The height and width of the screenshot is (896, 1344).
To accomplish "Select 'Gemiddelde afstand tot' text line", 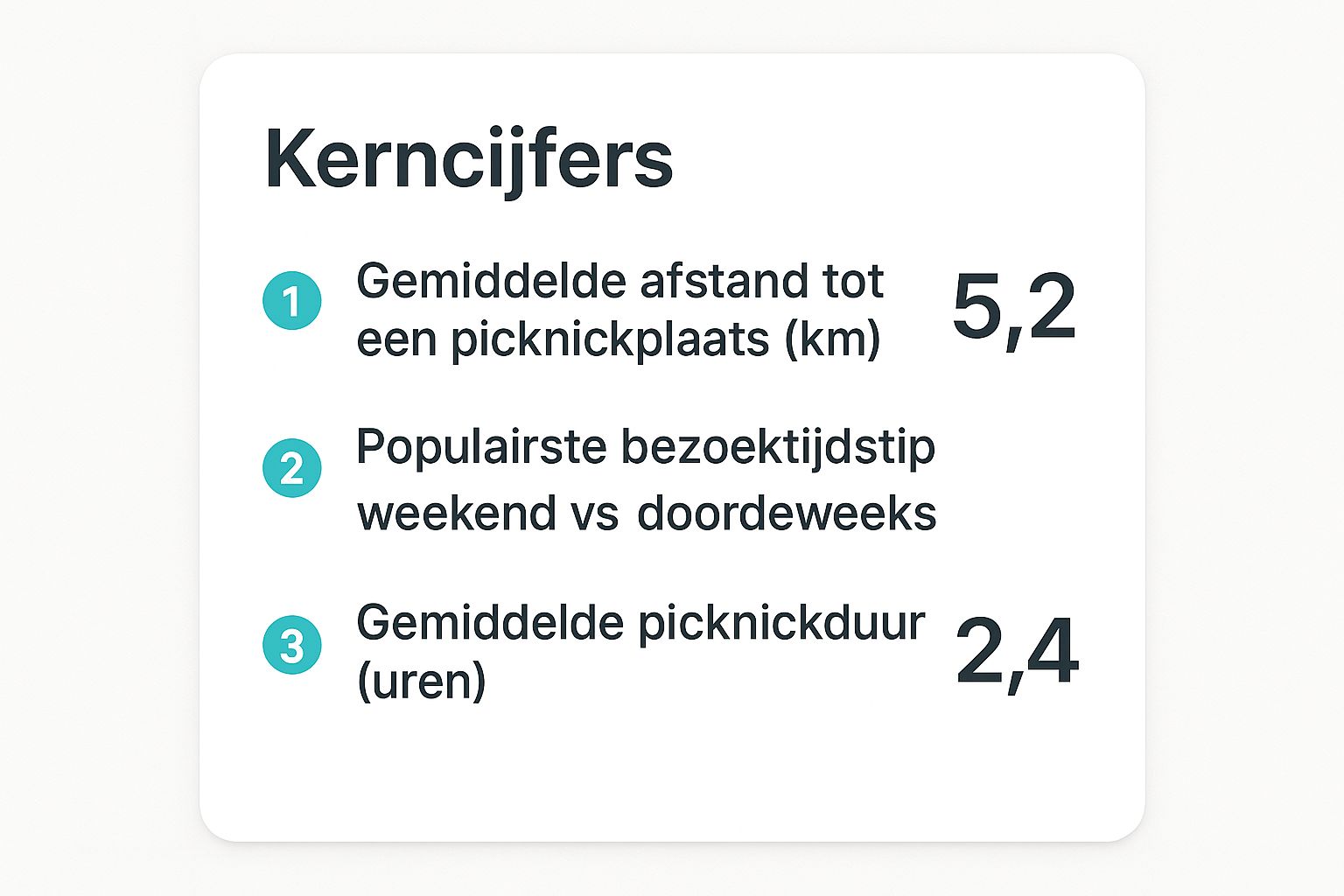I will [x=620, y=282].
